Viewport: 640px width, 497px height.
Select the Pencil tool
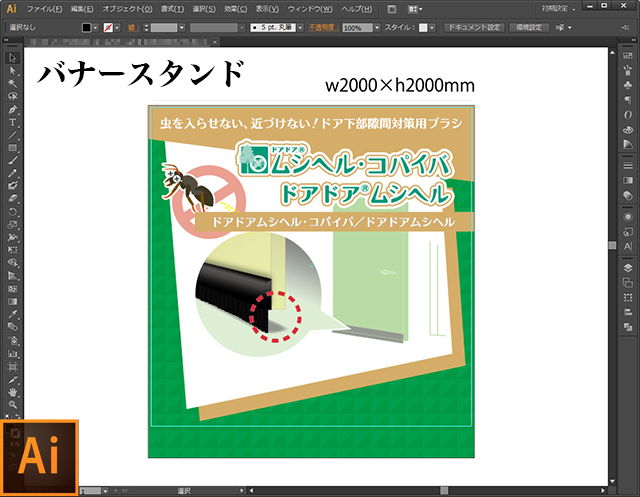(x=13, y=173)
